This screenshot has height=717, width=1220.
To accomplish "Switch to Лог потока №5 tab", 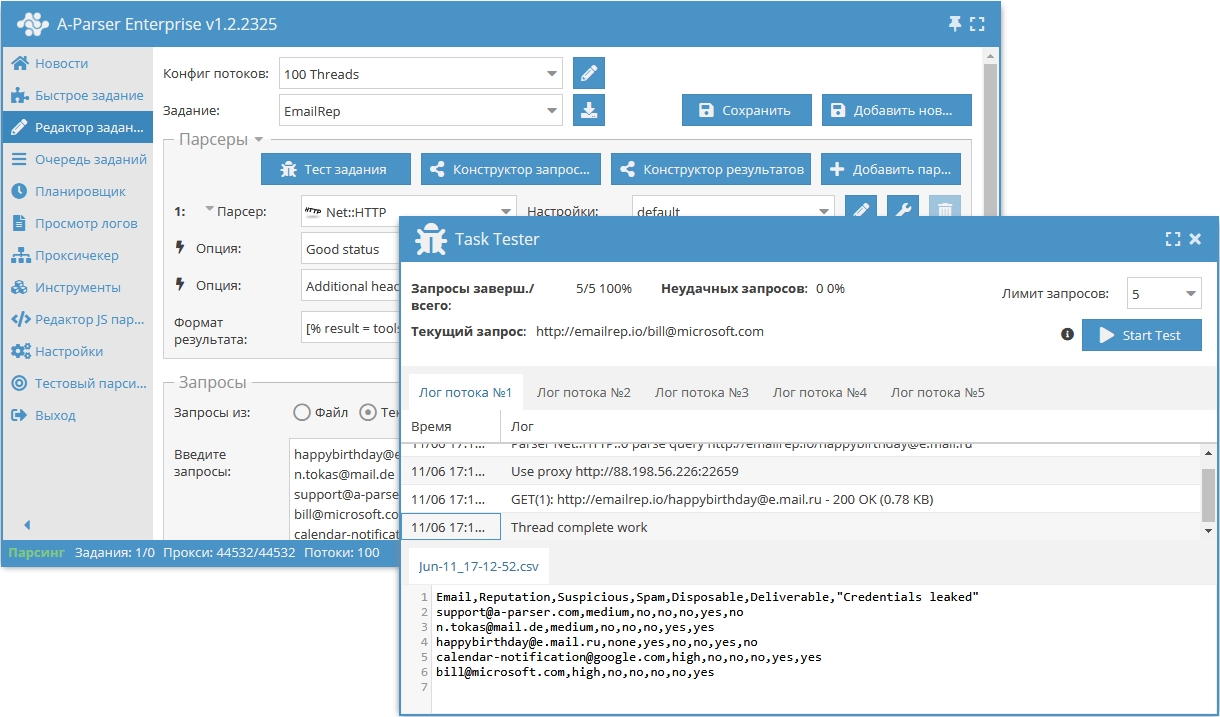I will (938, 392).
